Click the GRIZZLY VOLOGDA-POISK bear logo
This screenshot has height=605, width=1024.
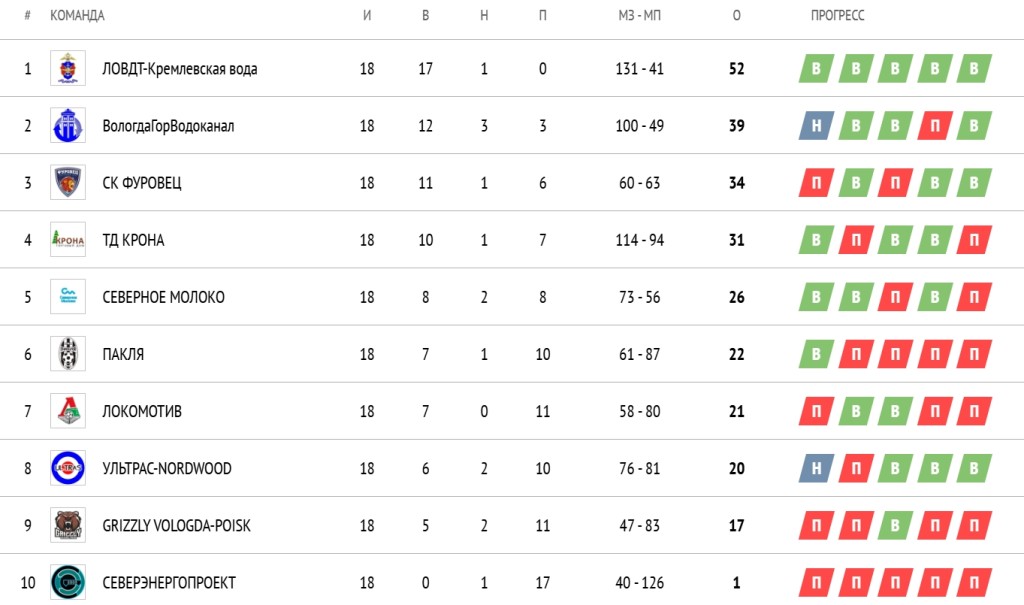(68, 525)
